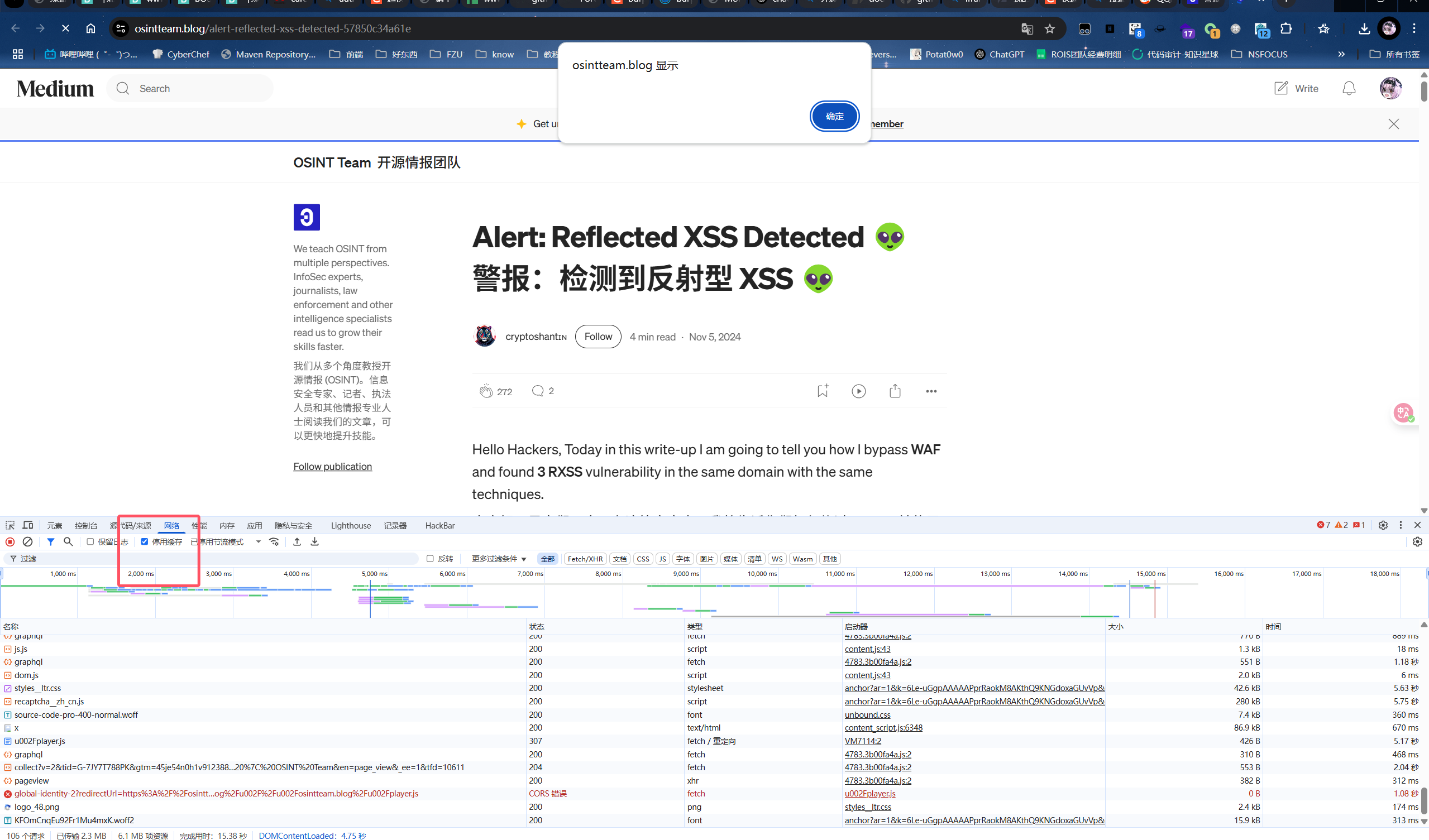The width and height of the screenshot is (1429, 840).
Task: Open the 内存 Memory tab
Action: tap(227, 526)
